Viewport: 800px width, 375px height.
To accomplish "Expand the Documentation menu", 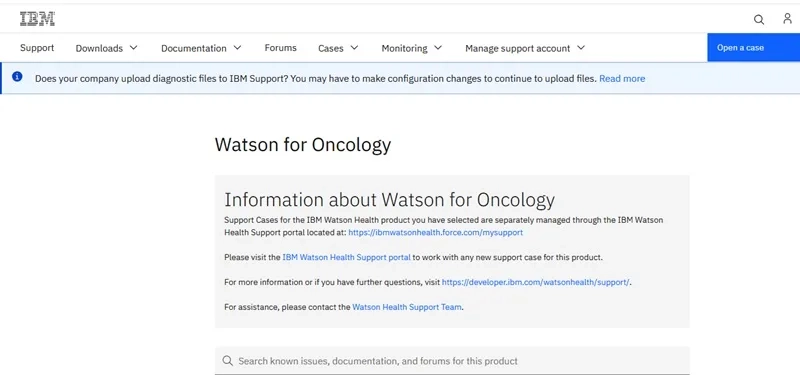I will 201,48.
